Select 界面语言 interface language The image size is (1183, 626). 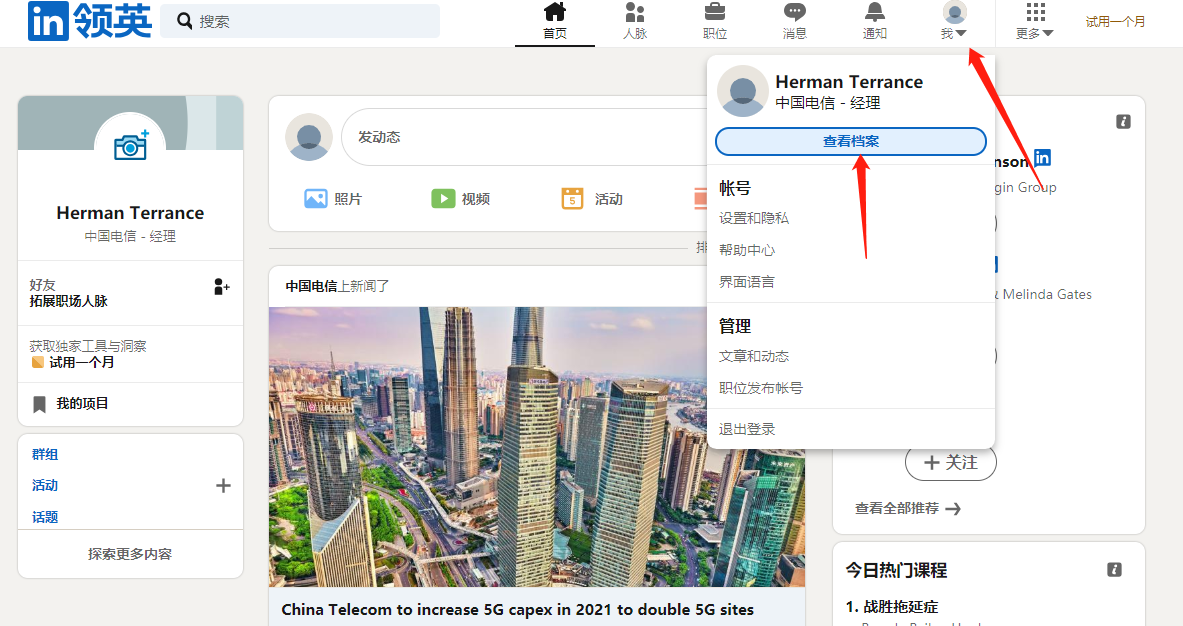point(747,282)
